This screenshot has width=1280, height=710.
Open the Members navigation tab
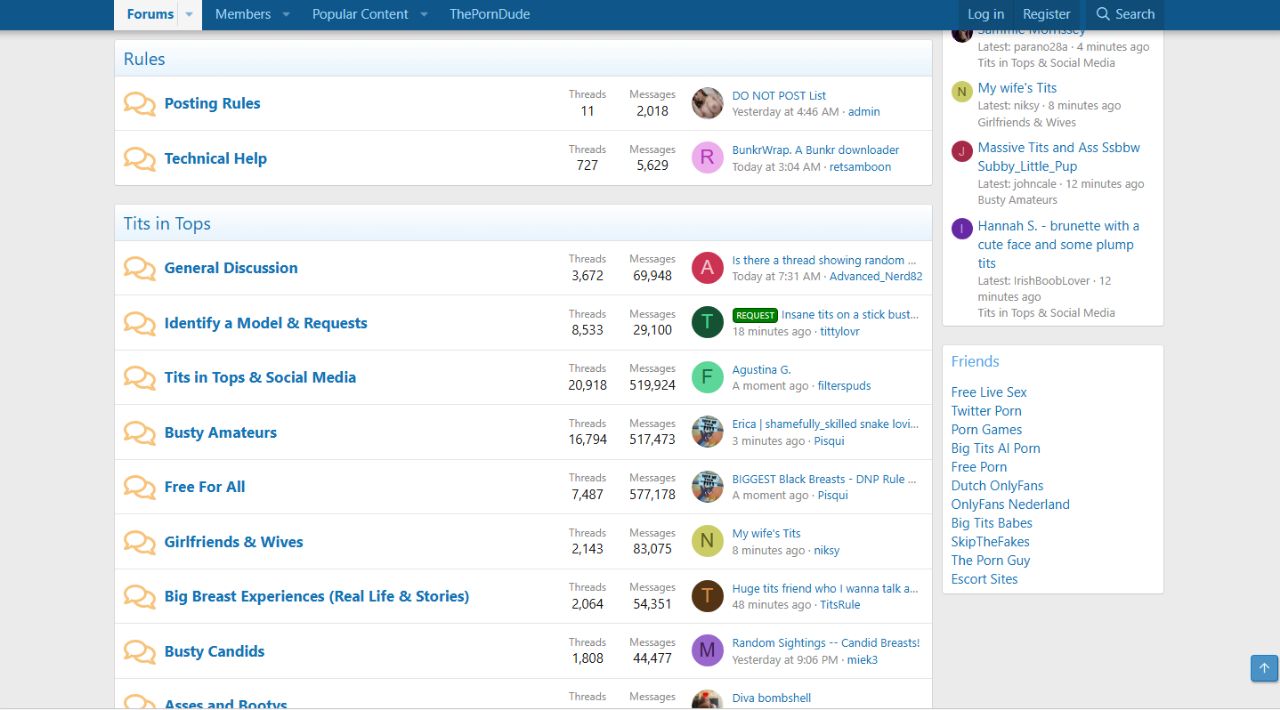pyautogui.click(x=243, y=14)
